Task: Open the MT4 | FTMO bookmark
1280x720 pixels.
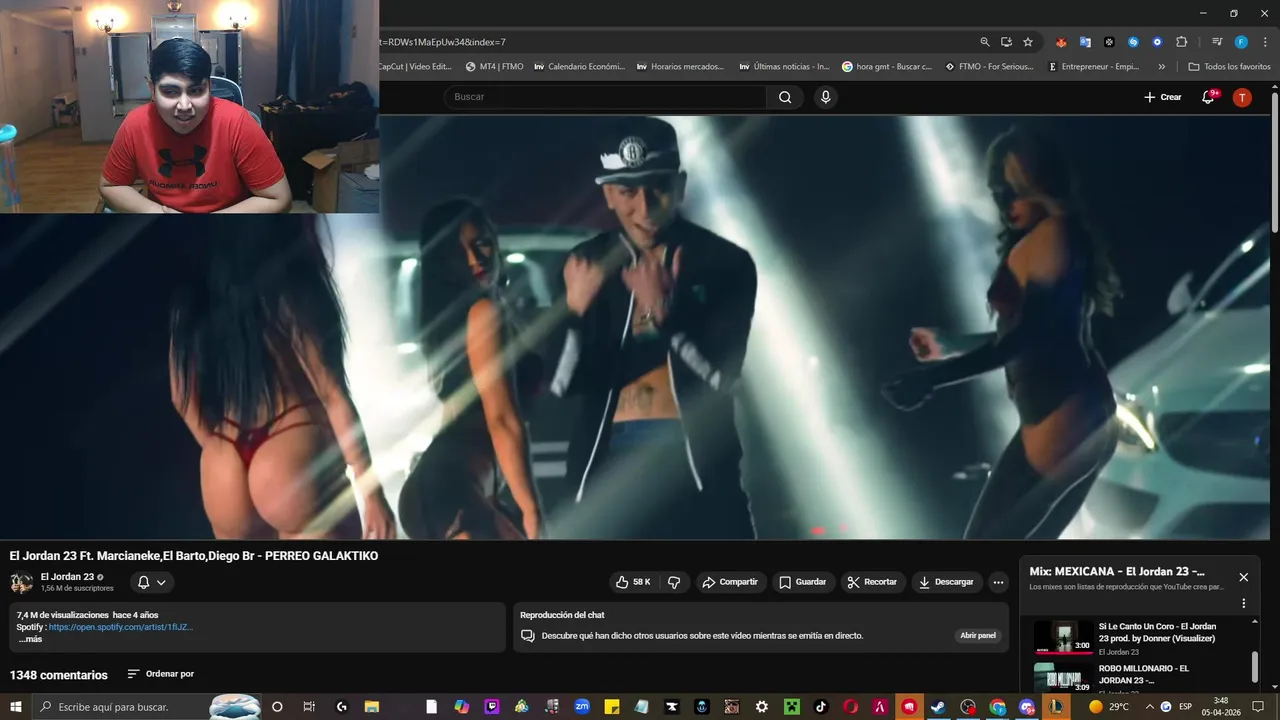Action: pos(495,67)
